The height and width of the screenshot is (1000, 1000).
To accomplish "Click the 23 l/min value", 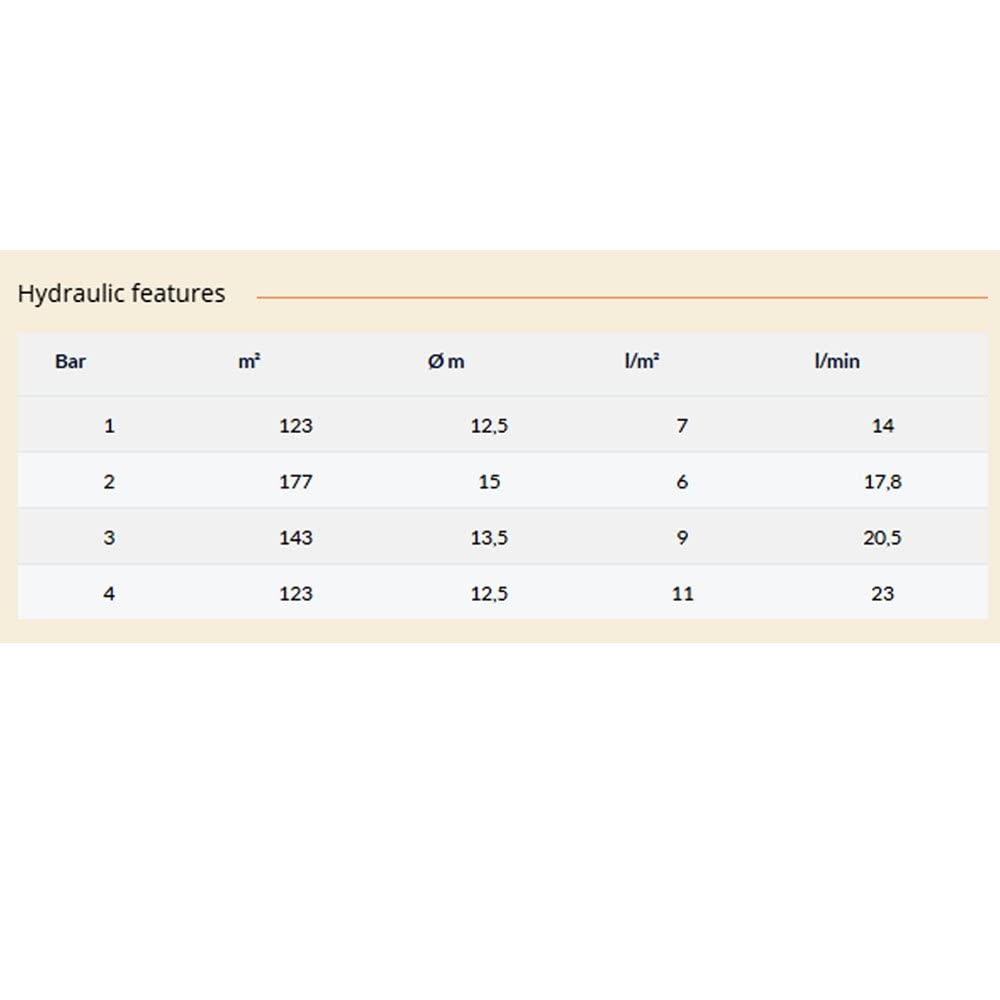I will click(x=883, y=594).
